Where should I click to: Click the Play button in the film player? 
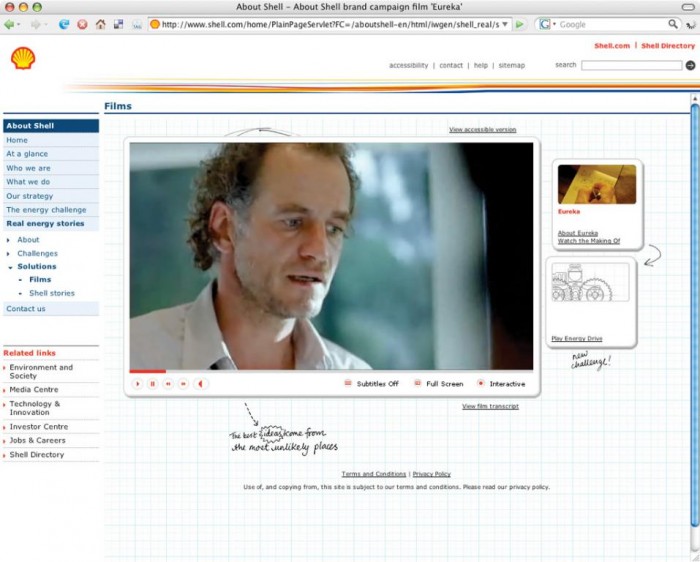tap(138, 384)
